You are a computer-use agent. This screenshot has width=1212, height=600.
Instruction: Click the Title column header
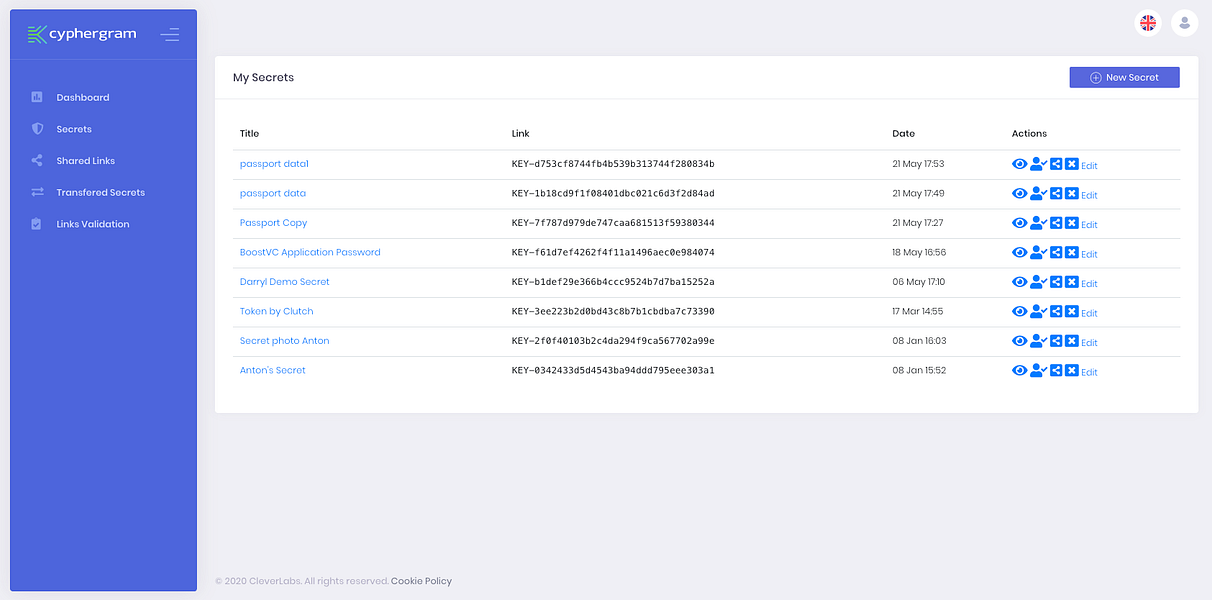249,133
